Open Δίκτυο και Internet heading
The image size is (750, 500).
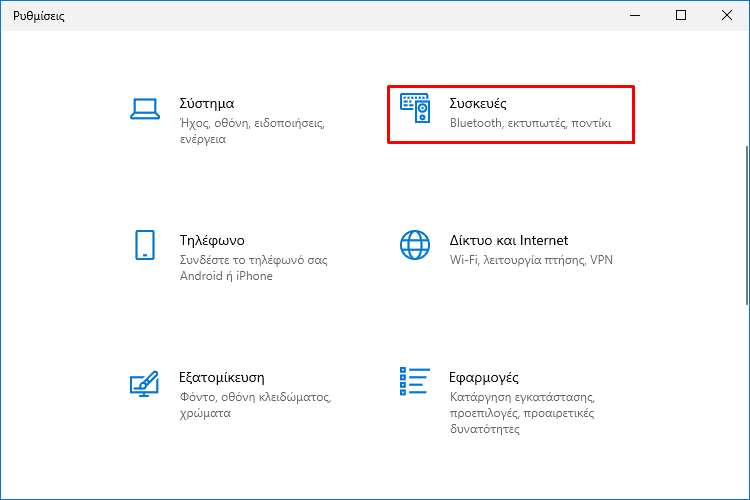(x=508, y=240)
